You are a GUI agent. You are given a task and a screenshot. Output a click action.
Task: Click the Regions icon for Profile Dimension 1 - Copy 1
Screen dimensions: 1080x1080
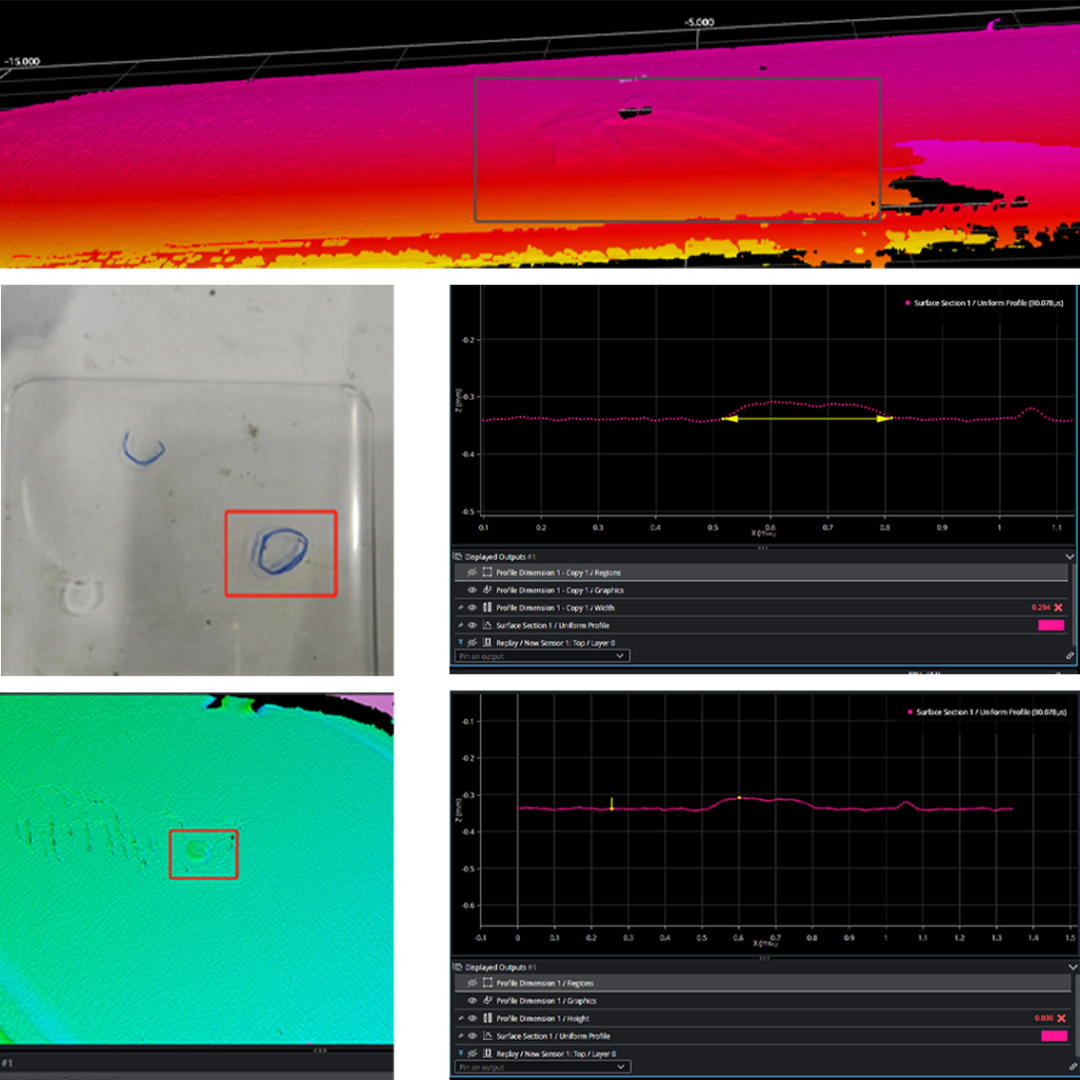(487, 573)
